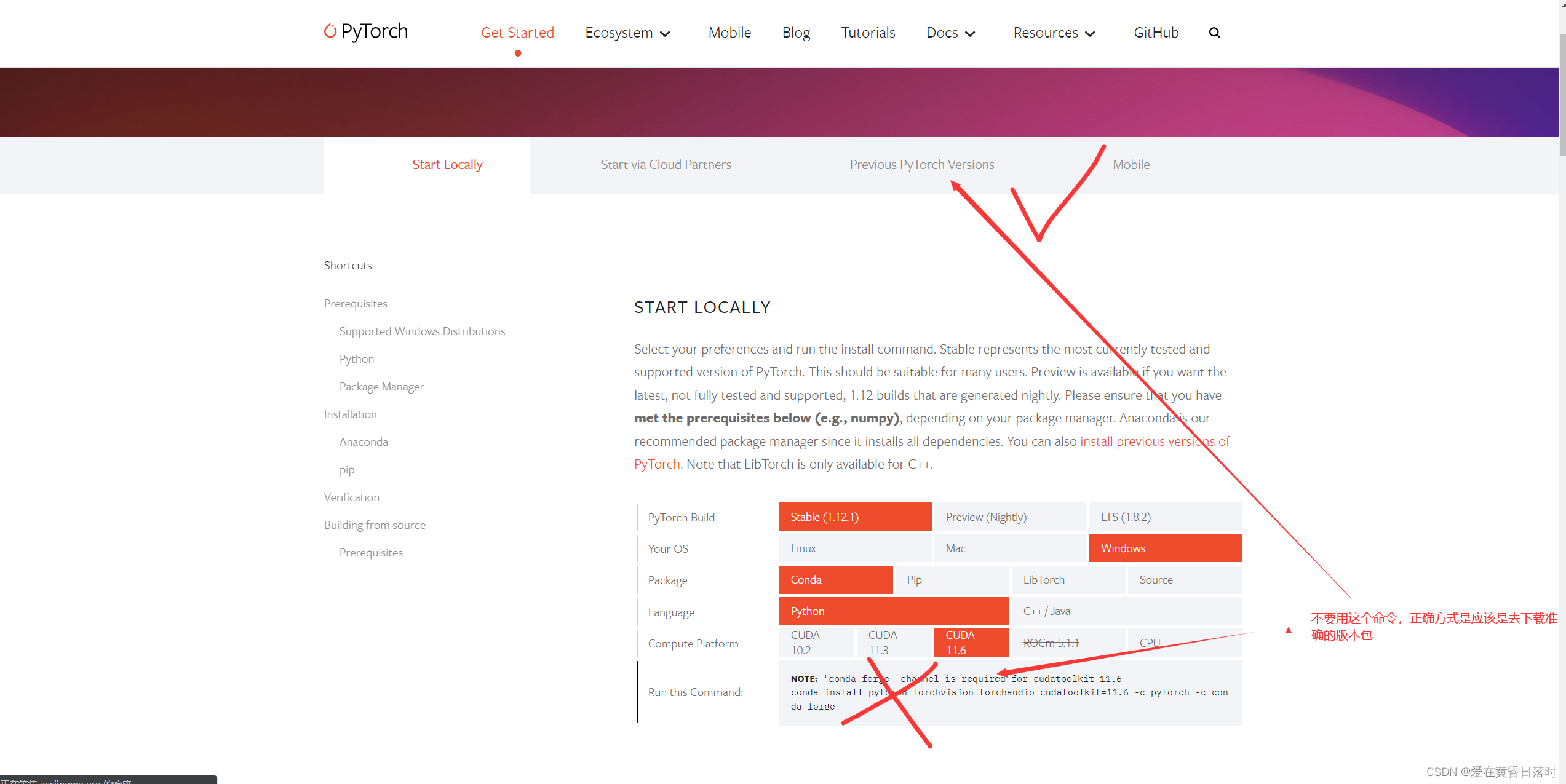The width and height of the screenshot is (1566, 784).
Task: Jump to Python shortcut in sidebar
Action: tap(357, 359)
